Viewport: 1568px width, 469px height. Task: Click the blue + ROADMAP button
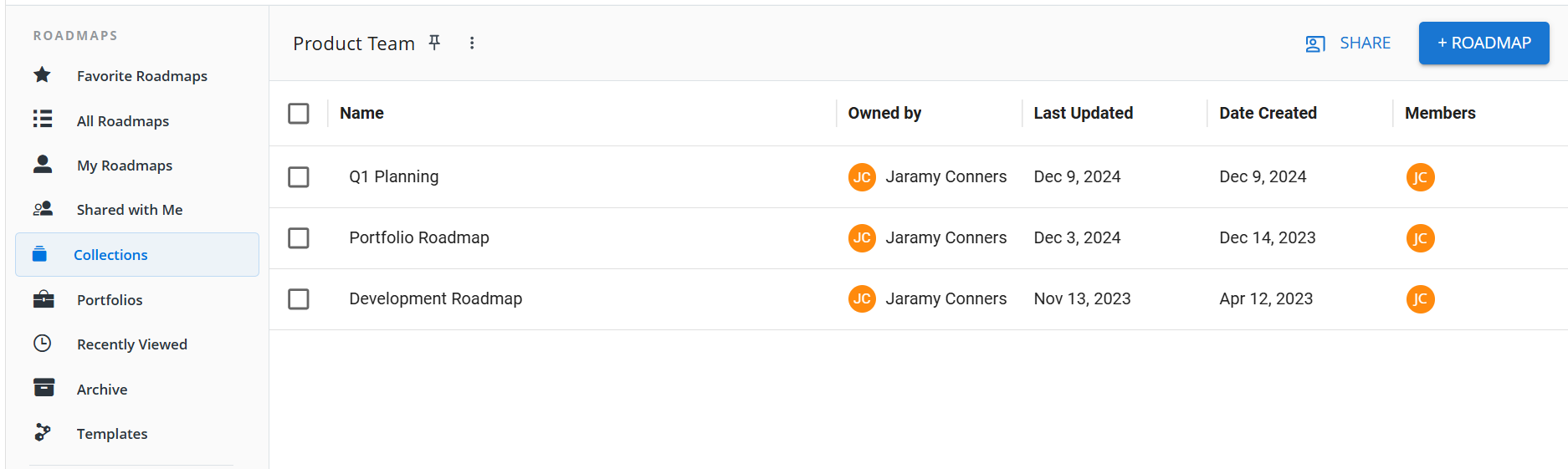pos(1483,43)
